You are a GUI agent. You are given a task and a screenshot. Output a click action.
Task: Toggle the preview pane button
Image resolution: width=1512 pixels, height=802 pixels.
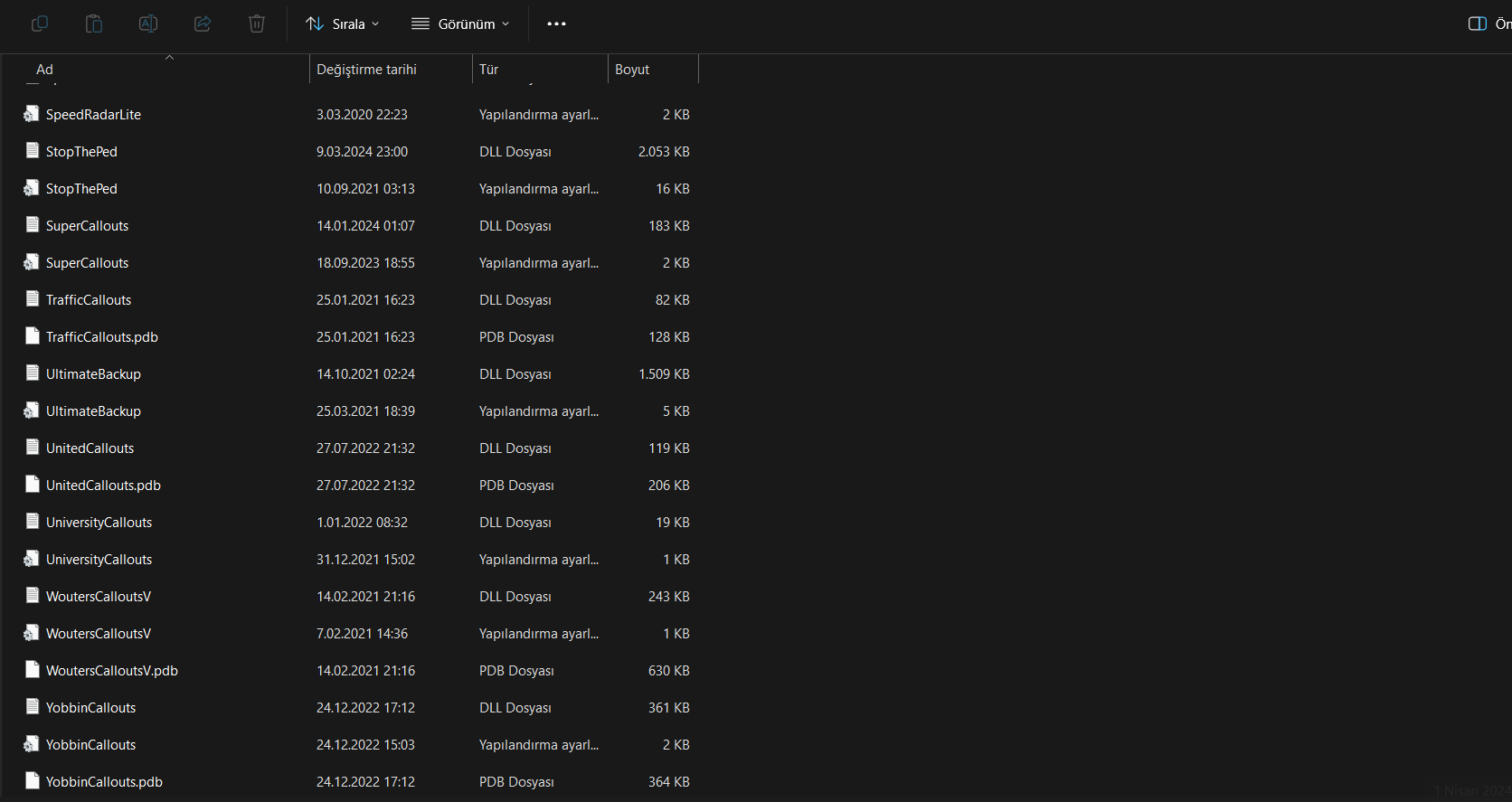coord(1478,24)
